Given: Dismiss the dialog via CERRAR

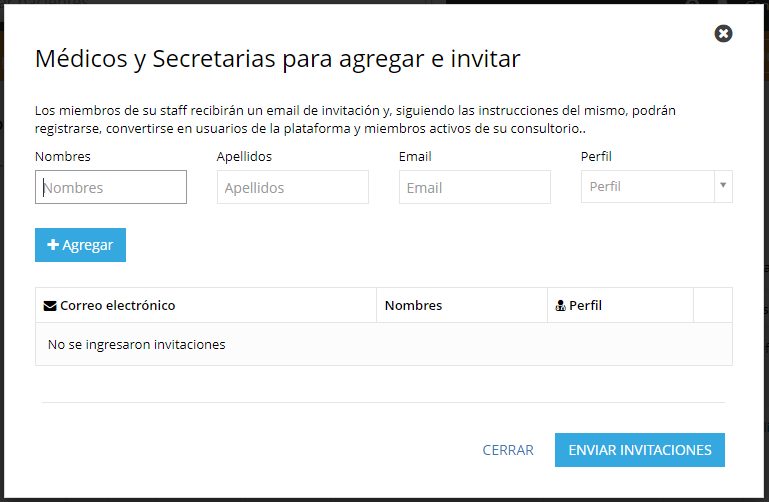Looking at the screenshot, I should click(508, 450).
